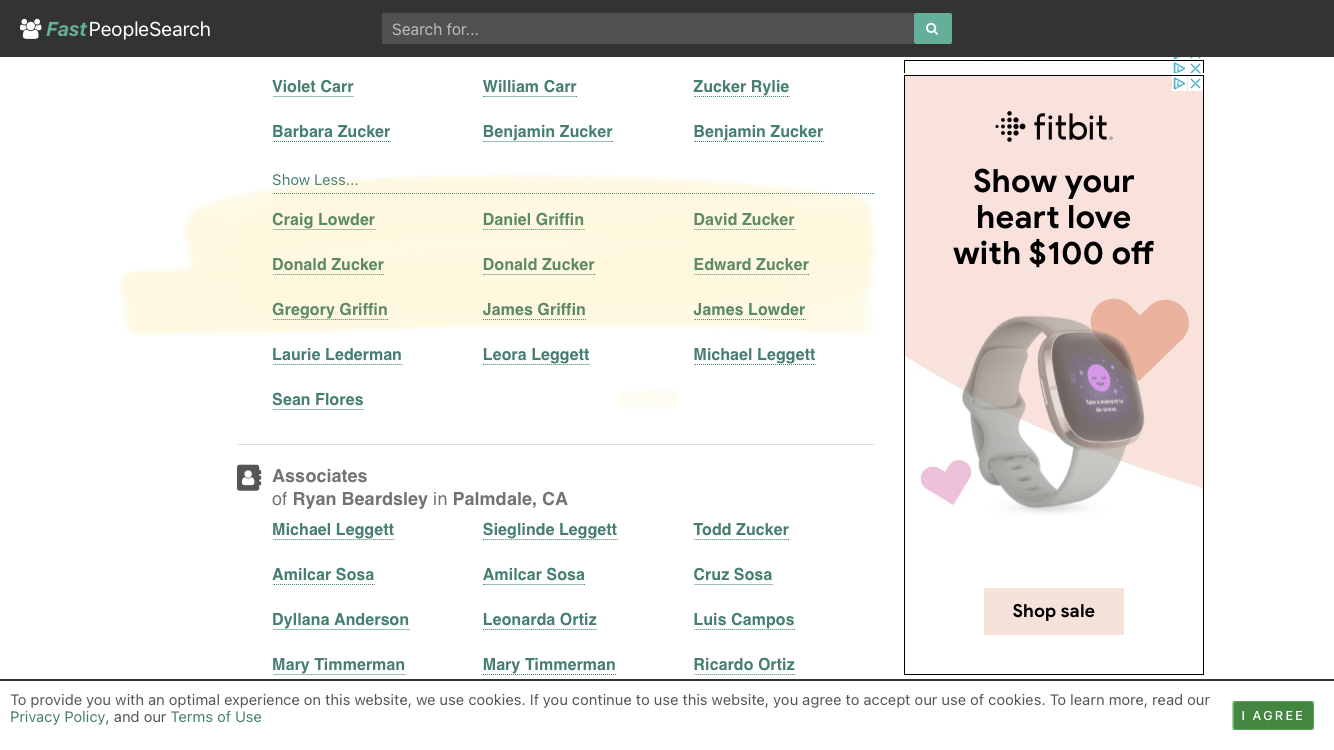Open associate Luis Campos
The width and height of the screenshot is (1334, 750).
coord(744,620)
